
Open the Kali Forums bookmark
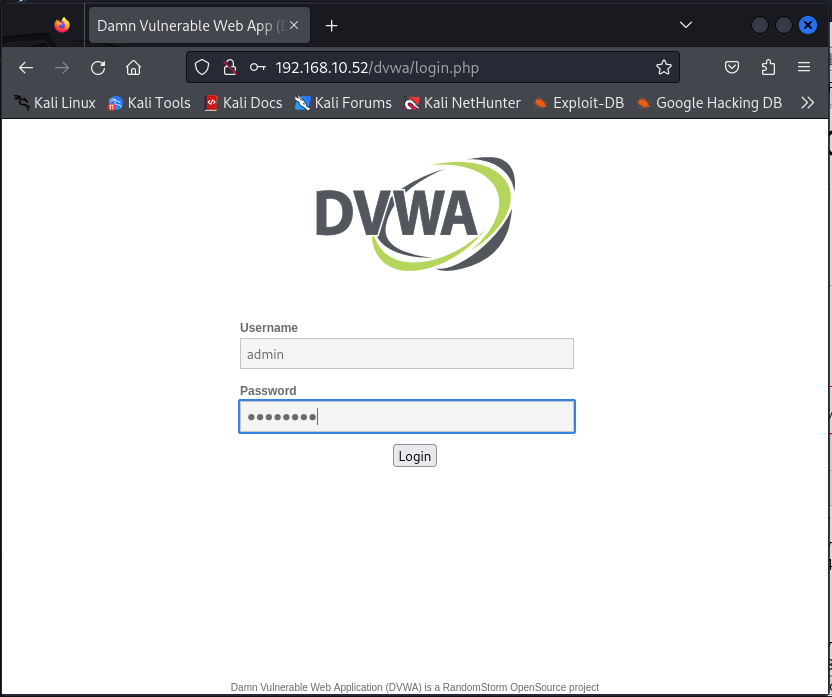(x=343, y=102)
